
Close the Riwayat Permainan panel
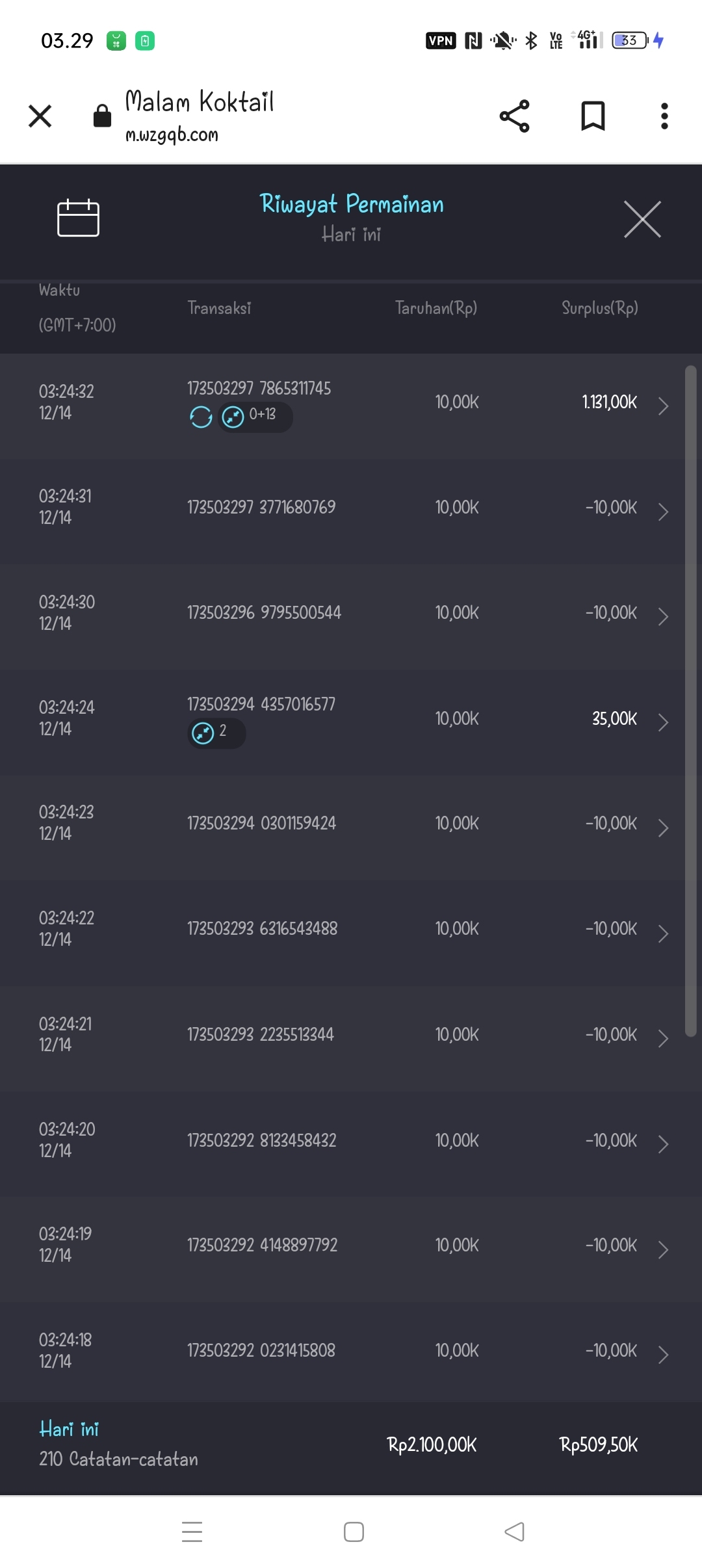coord(642,220)
